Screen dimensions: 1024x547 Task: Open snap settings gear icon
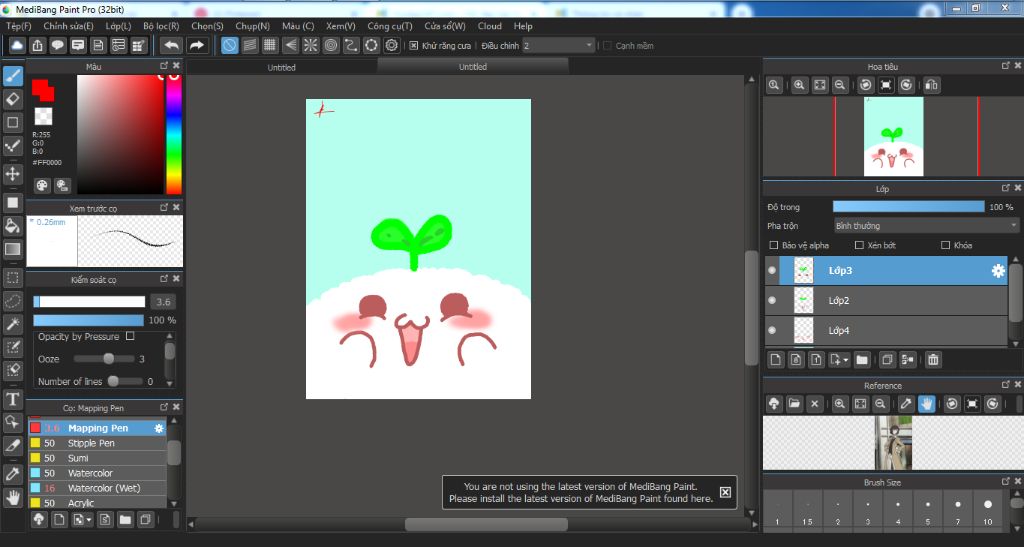tap(392, 45)
